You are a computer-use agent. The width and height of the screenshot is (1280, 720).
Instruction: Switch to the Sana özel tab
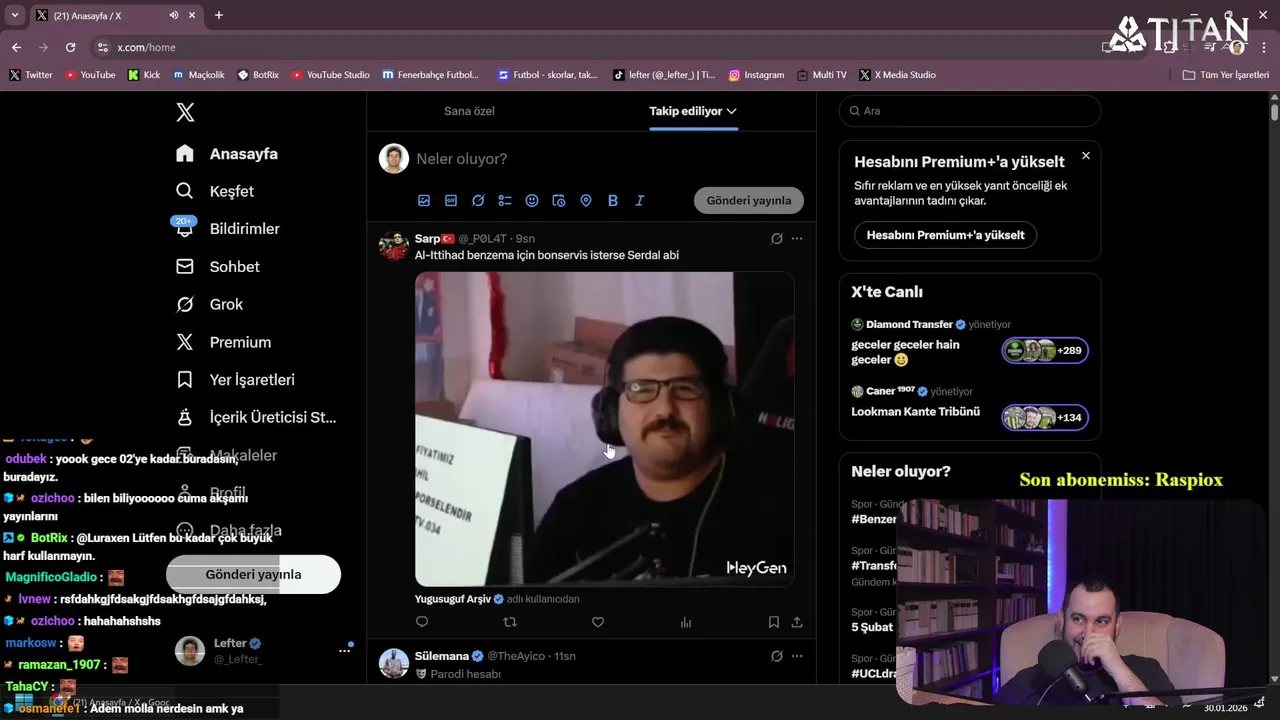coord(469,111)
